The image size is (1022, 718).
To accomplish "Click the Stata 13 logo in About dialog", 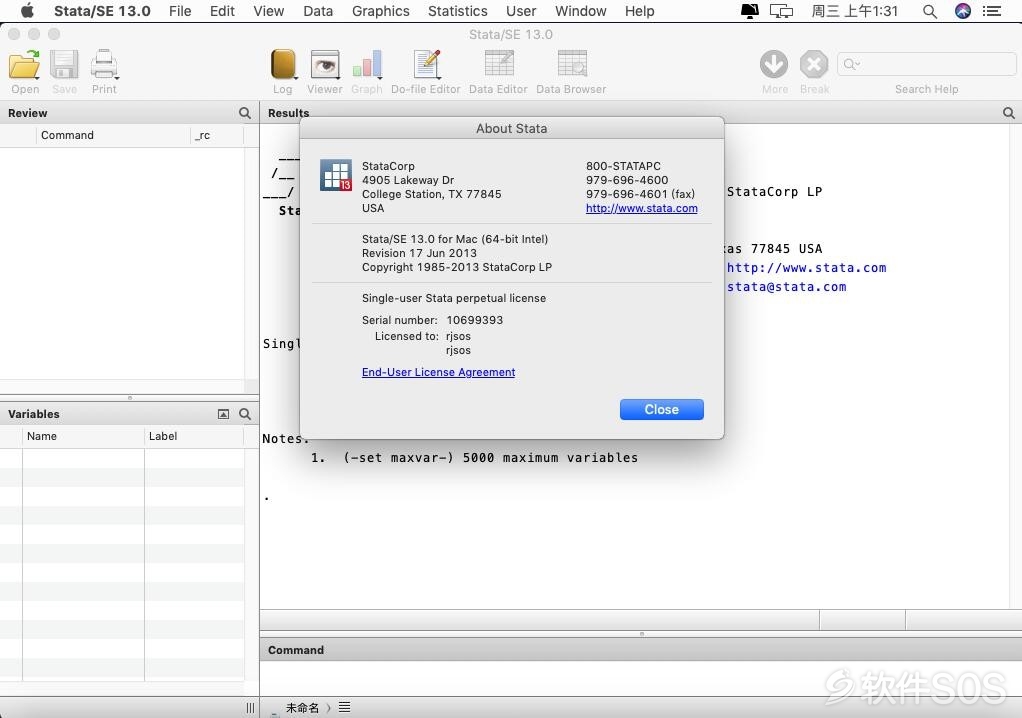I will click(336, 175).
